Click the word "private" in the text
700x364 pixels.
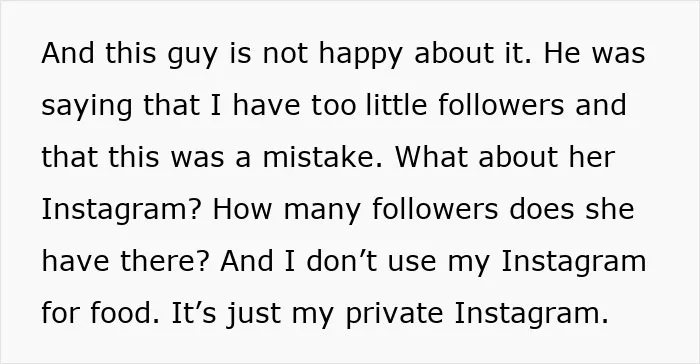pos(394,314)
